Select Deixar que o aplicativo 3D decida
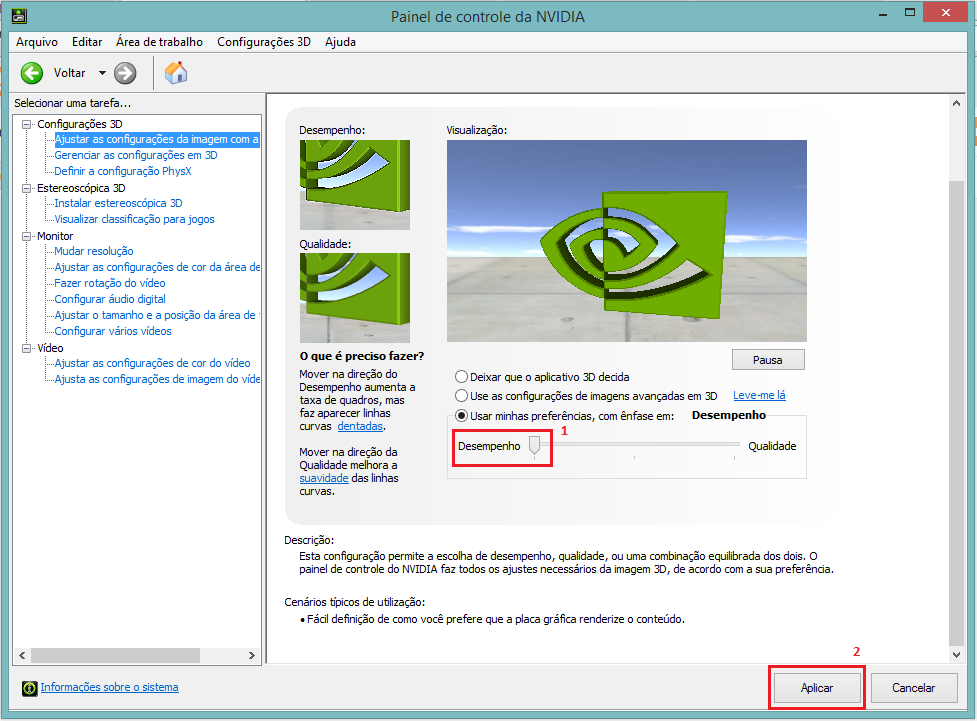The image size is (977, 721). 461,376
